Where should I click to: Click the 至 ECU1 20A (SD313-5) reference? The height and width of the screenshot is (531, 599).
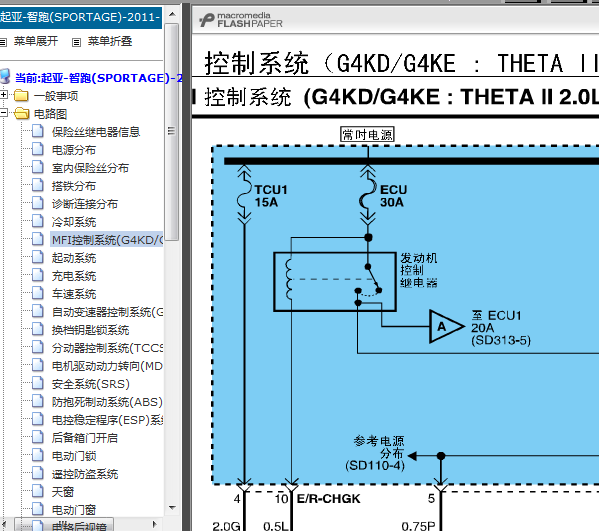pos(501,328)
